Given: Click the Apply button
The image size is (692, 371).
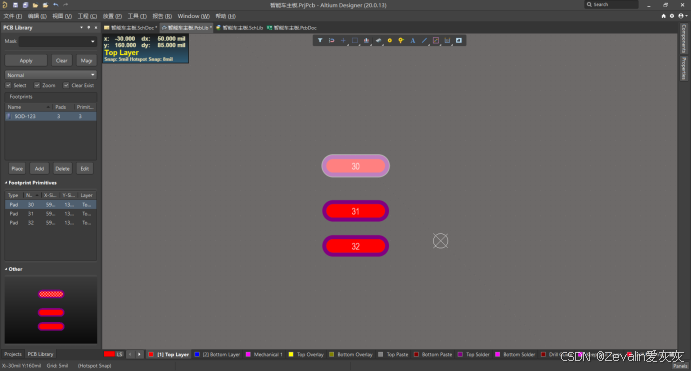Looking at the screenshot, I should [26, 60].
